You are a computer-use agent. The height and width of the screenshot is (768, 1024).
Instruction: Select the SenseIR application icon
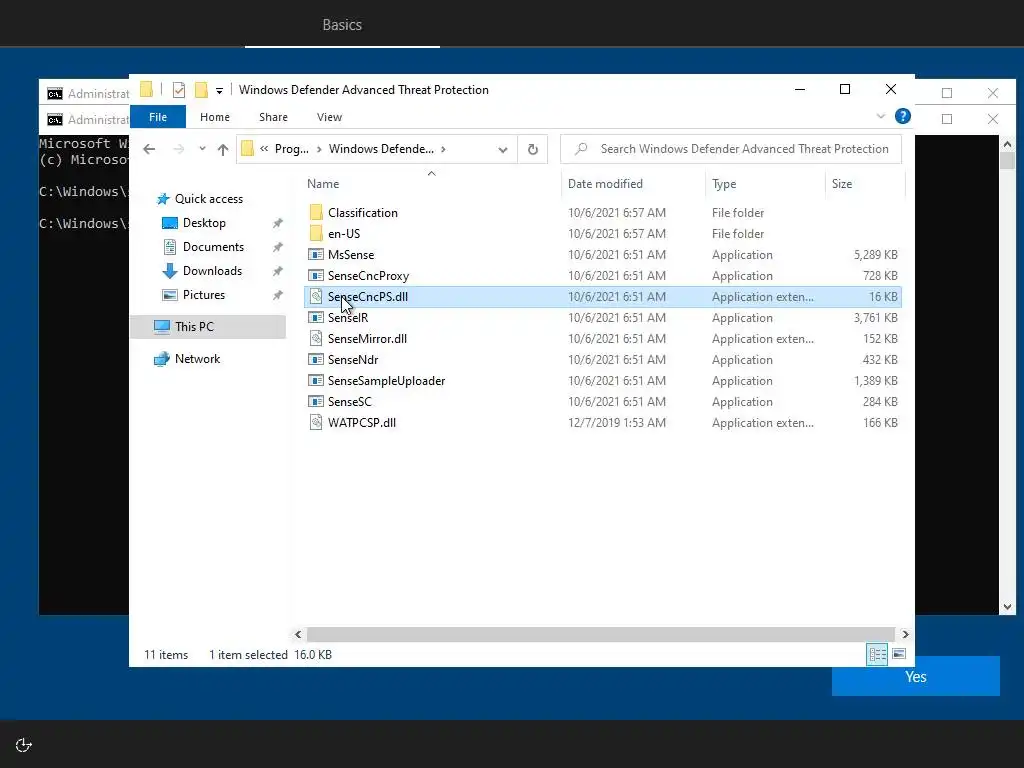316,317
